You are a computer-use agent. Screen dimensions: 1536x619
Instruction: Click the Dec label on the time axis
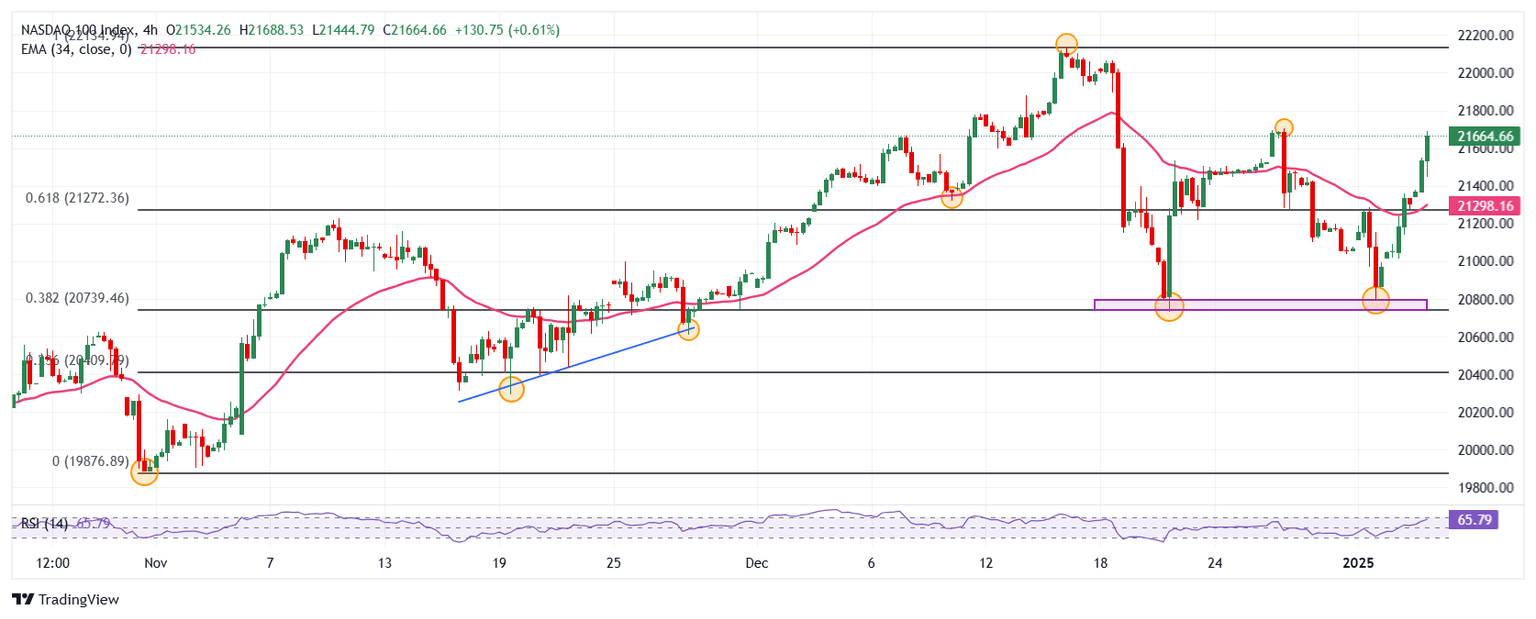tap(756, 563)
